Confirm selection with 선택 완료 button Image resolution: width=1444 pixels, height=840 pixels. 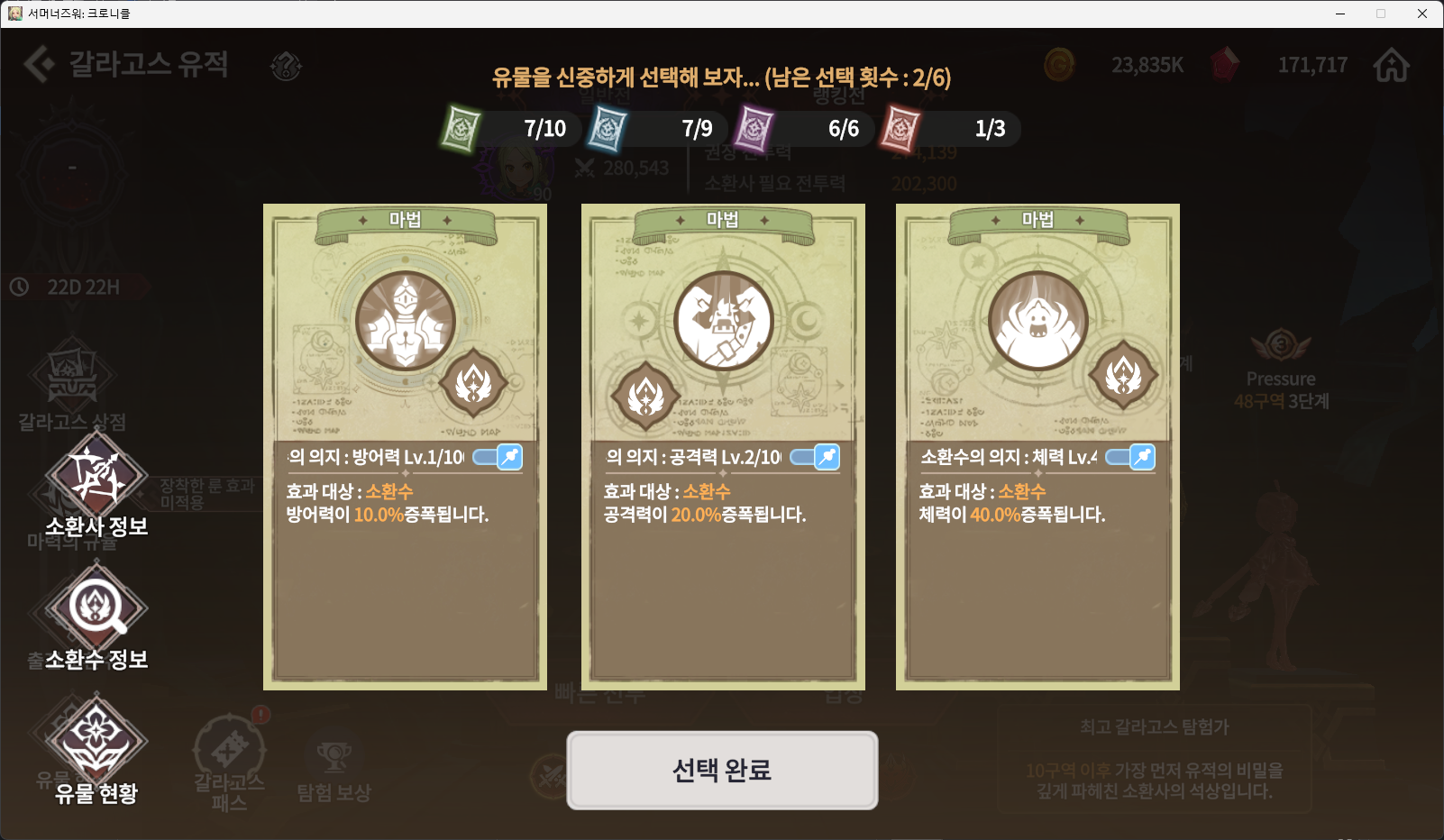[x=722, y=770]
